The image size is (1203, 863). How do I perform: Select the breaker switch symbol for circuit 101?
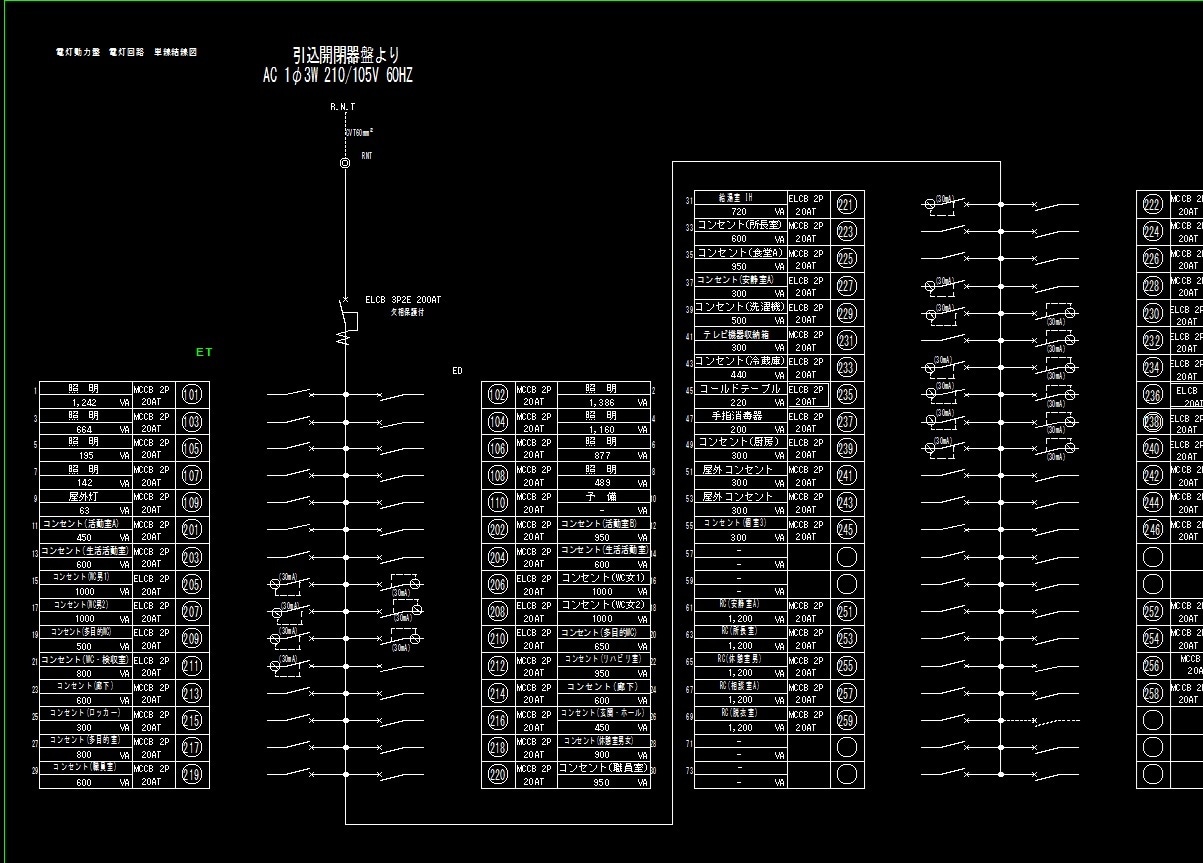[x=290, y=393]
